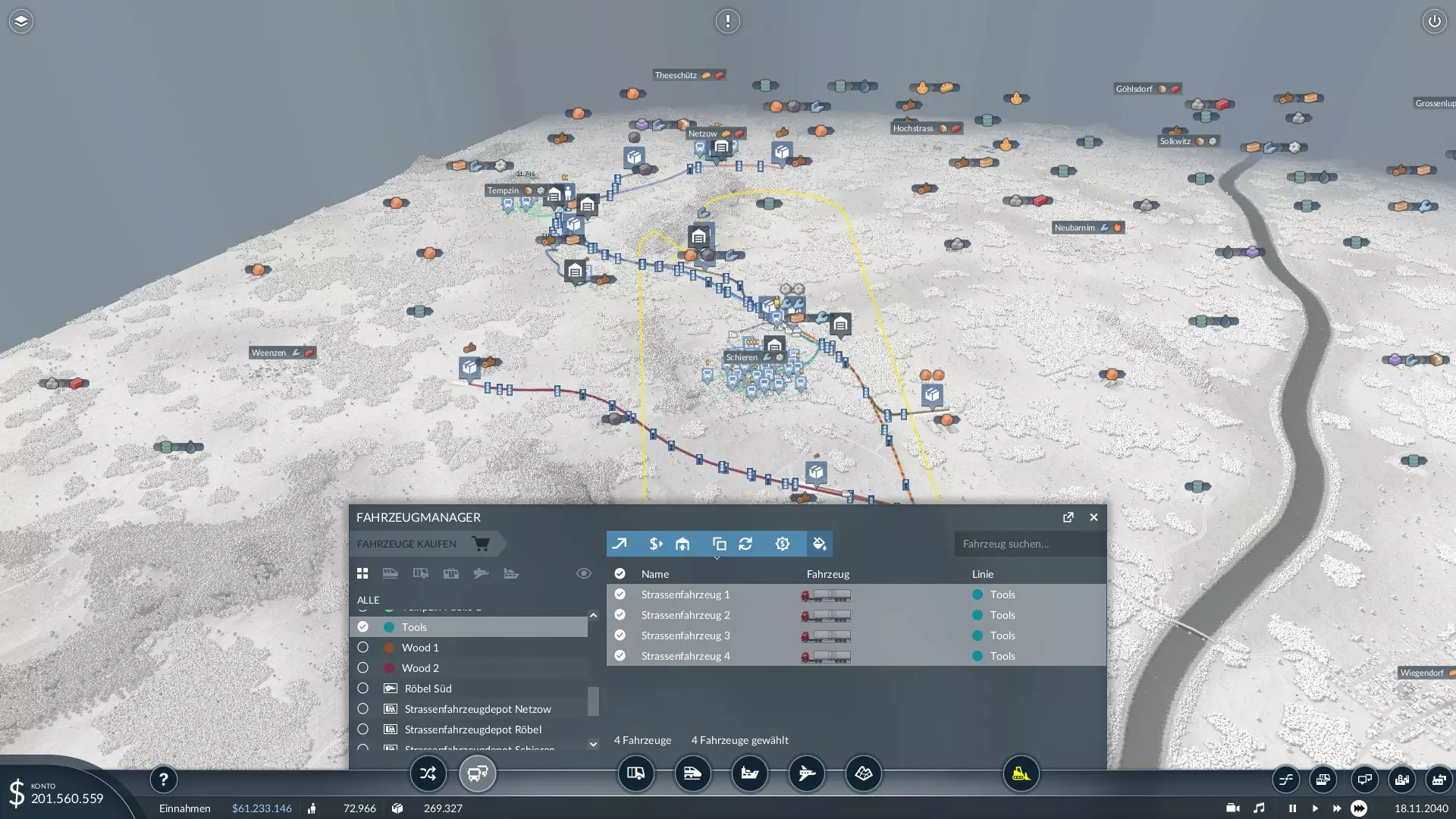Pop out the Fahrzeugmanager window
This screenshot has width=1456, height=819.
1068,517
